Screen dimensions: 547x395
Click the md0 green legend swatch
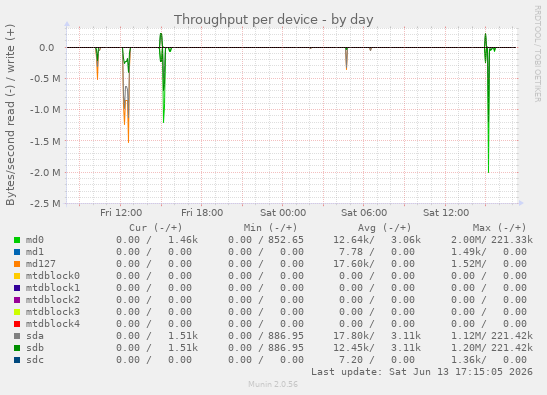point(17,240)
